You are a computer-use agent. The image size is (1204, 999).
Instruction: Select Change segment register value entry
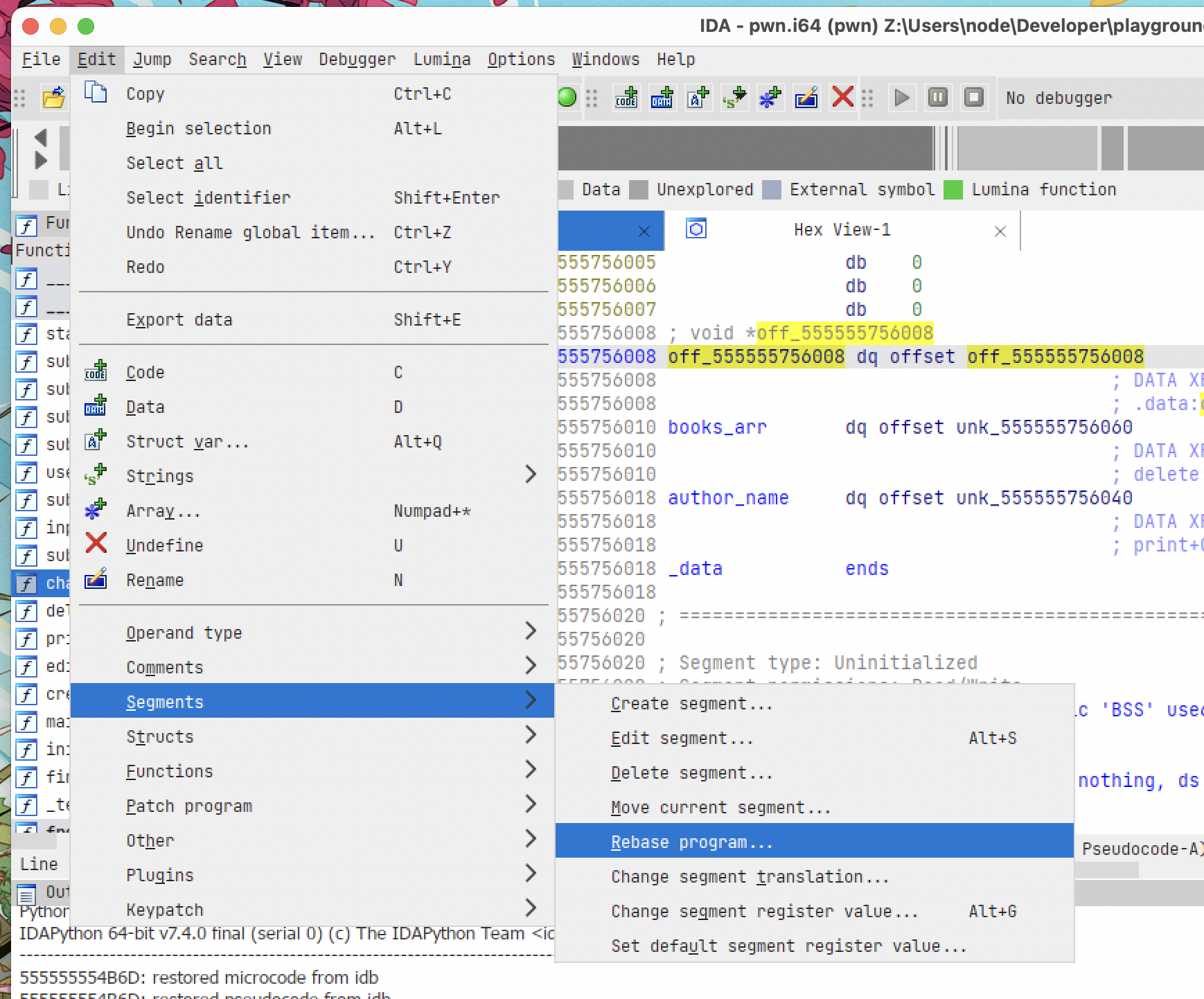point(815,910)
